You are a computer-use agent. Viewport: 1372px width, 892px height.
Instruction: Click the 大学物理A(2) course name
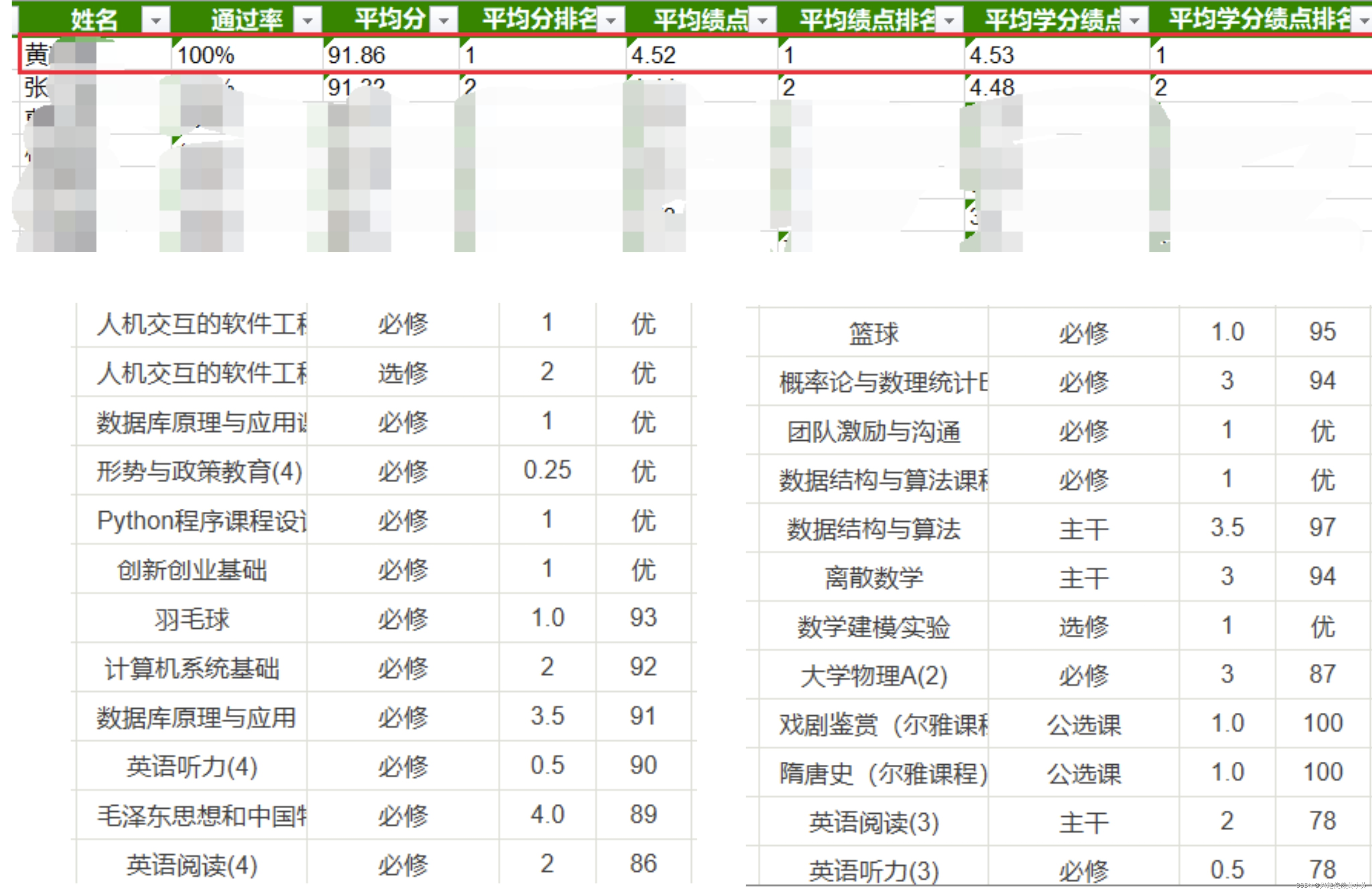(873, 675)
